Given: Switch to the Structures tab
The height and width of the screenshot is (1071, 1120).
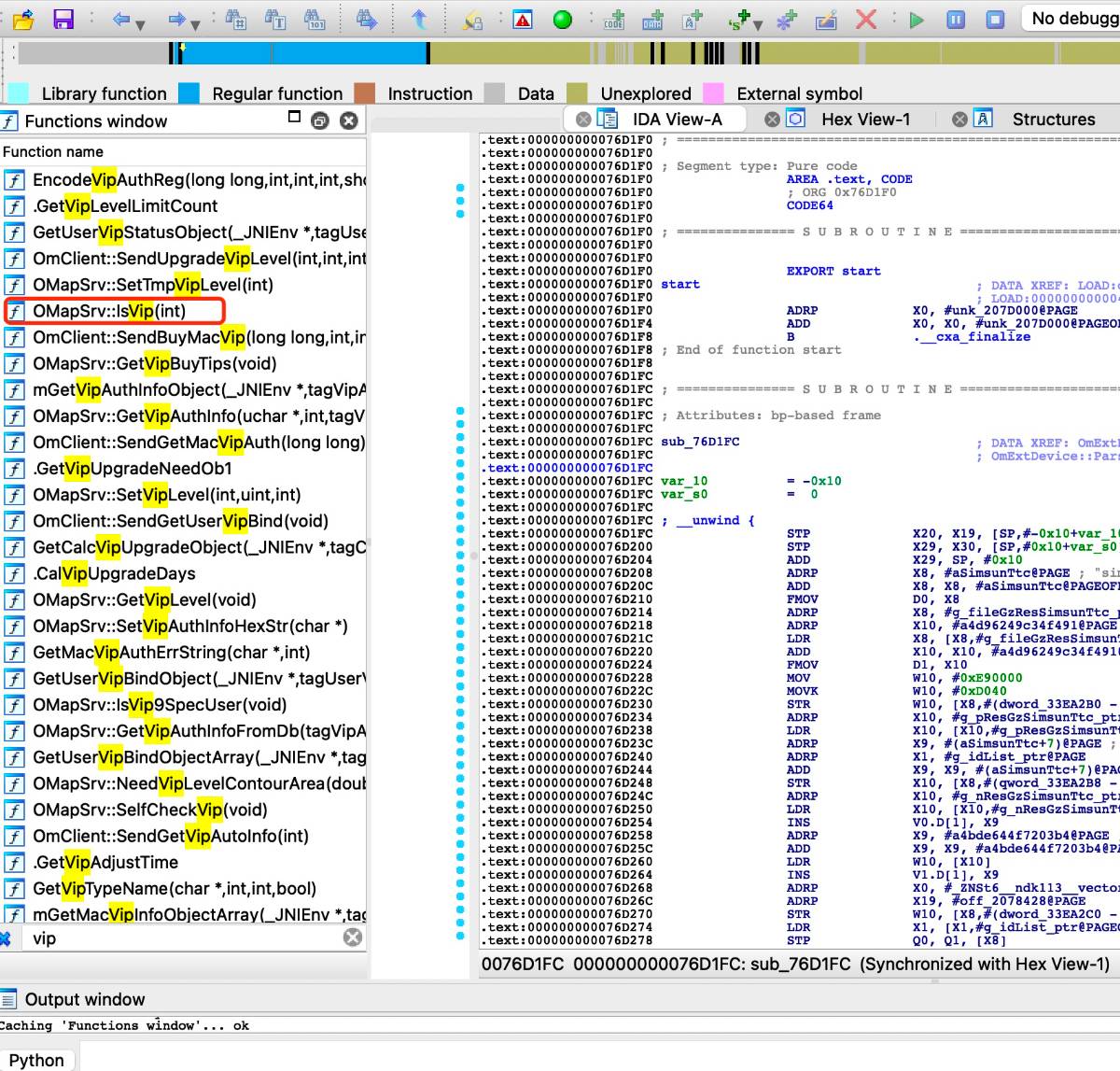Looking at the screenshot, I should click(1053, 119).
